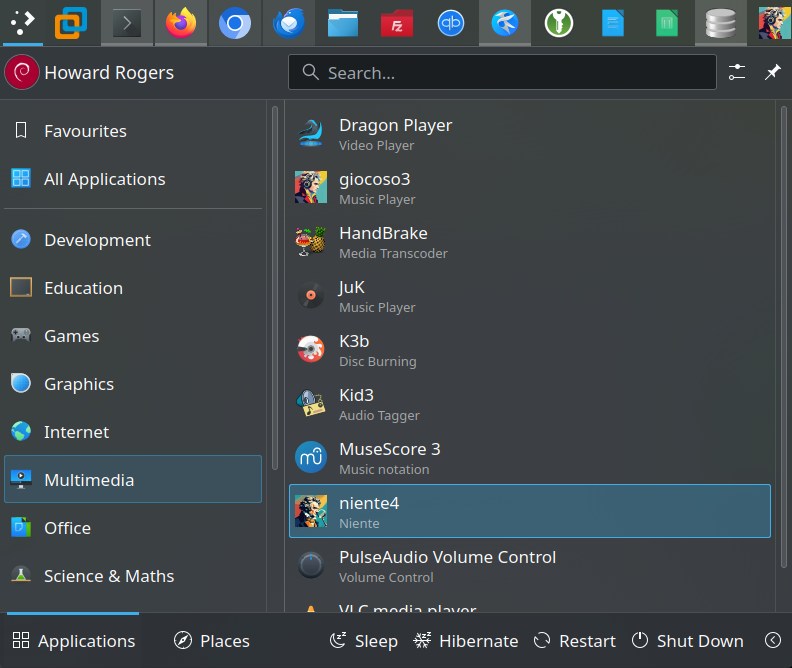
Task: Click the Thunderbird mail icon
Action: (289, 23)
